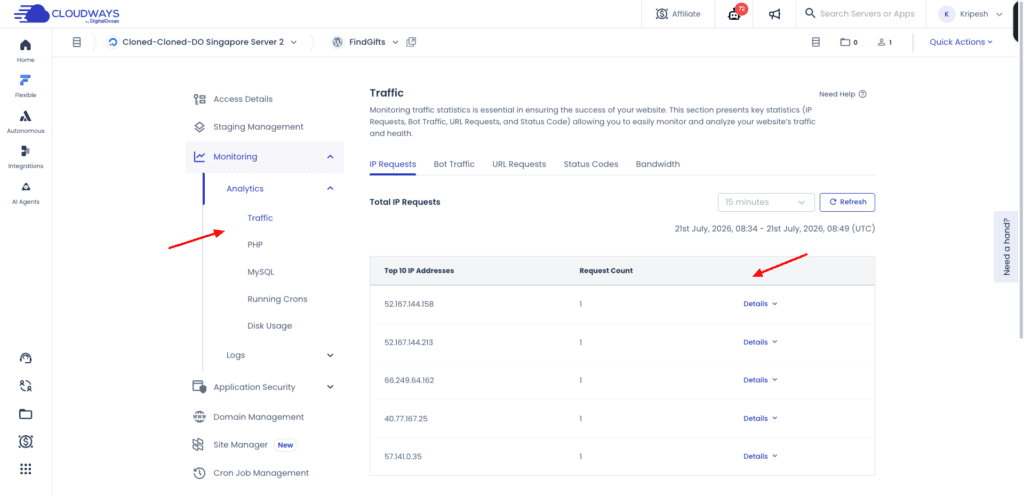Expand the FindGifts application dropdown
This screenshot has height=495, width=1024.
click(395, 42)
